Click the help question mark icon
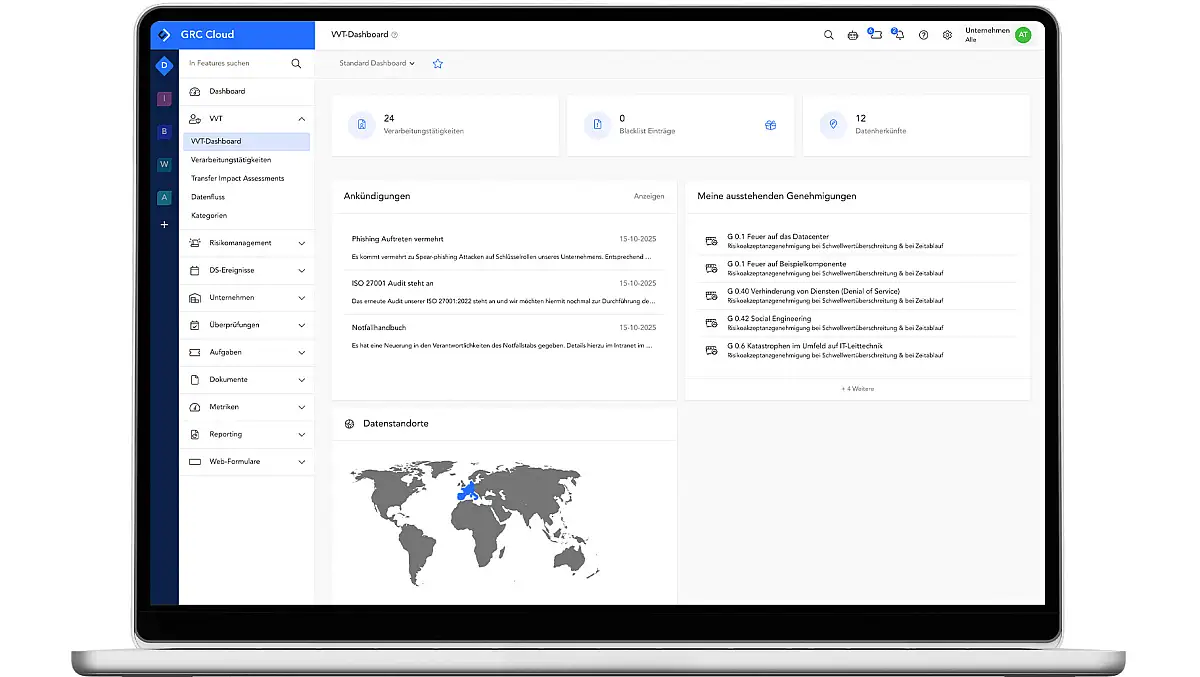Viewport: 1200px width, 677px height. click(923, 35)
